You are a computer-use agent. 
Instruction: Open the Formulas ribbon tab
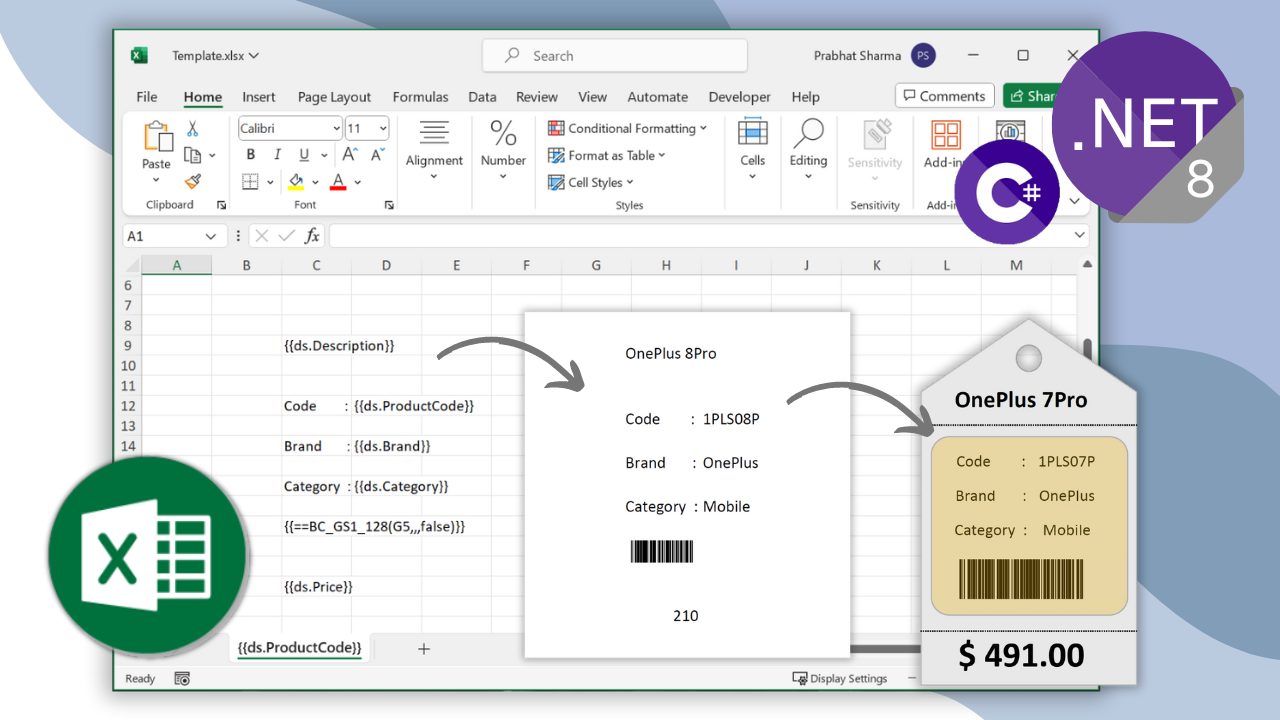[x=420, y=97]
